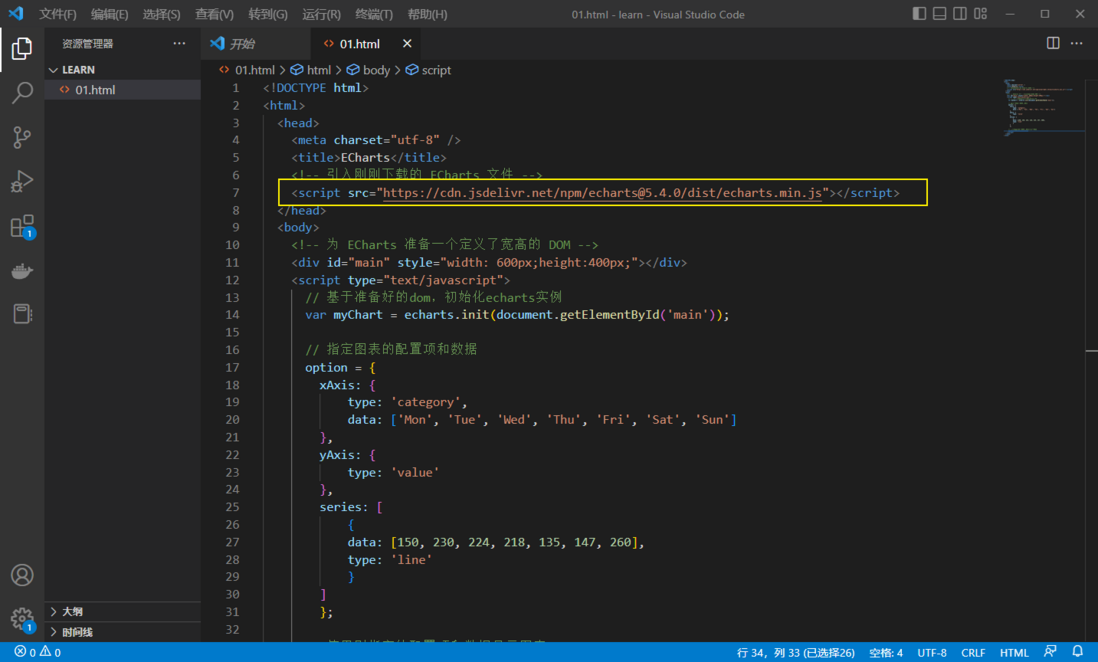The height and width of the screenshot is (662, 1098).
Task: Show errors and warnings count panel
Action: click(38, 652)
